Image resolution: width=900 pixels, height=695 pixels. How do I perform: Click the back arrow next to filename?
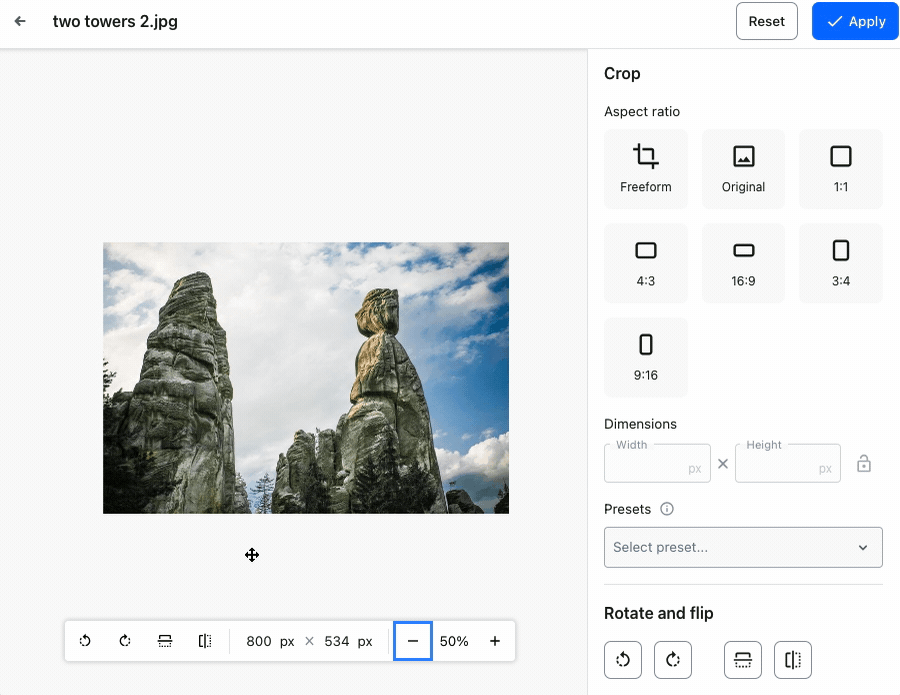click(20, 21)
